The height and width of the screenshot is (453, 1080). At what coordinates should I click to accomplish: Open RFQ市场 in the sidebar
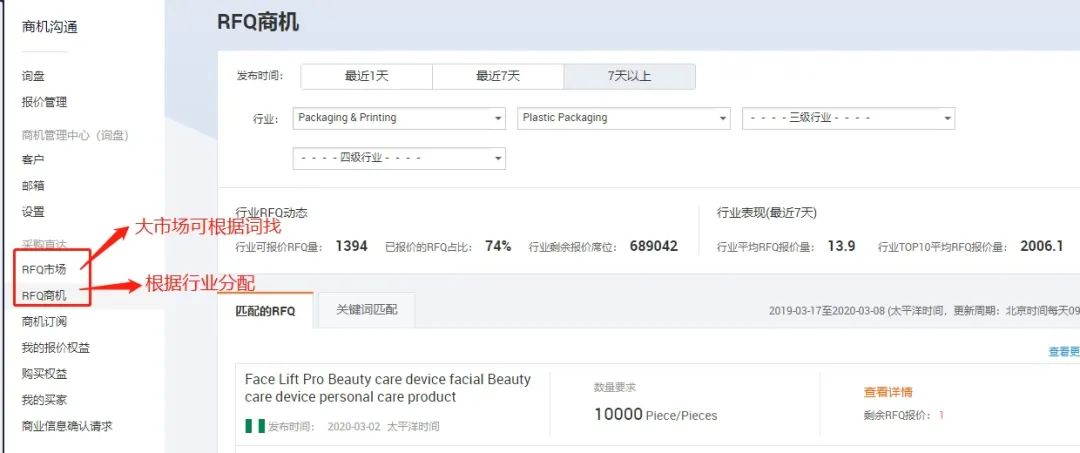point(44,270)
